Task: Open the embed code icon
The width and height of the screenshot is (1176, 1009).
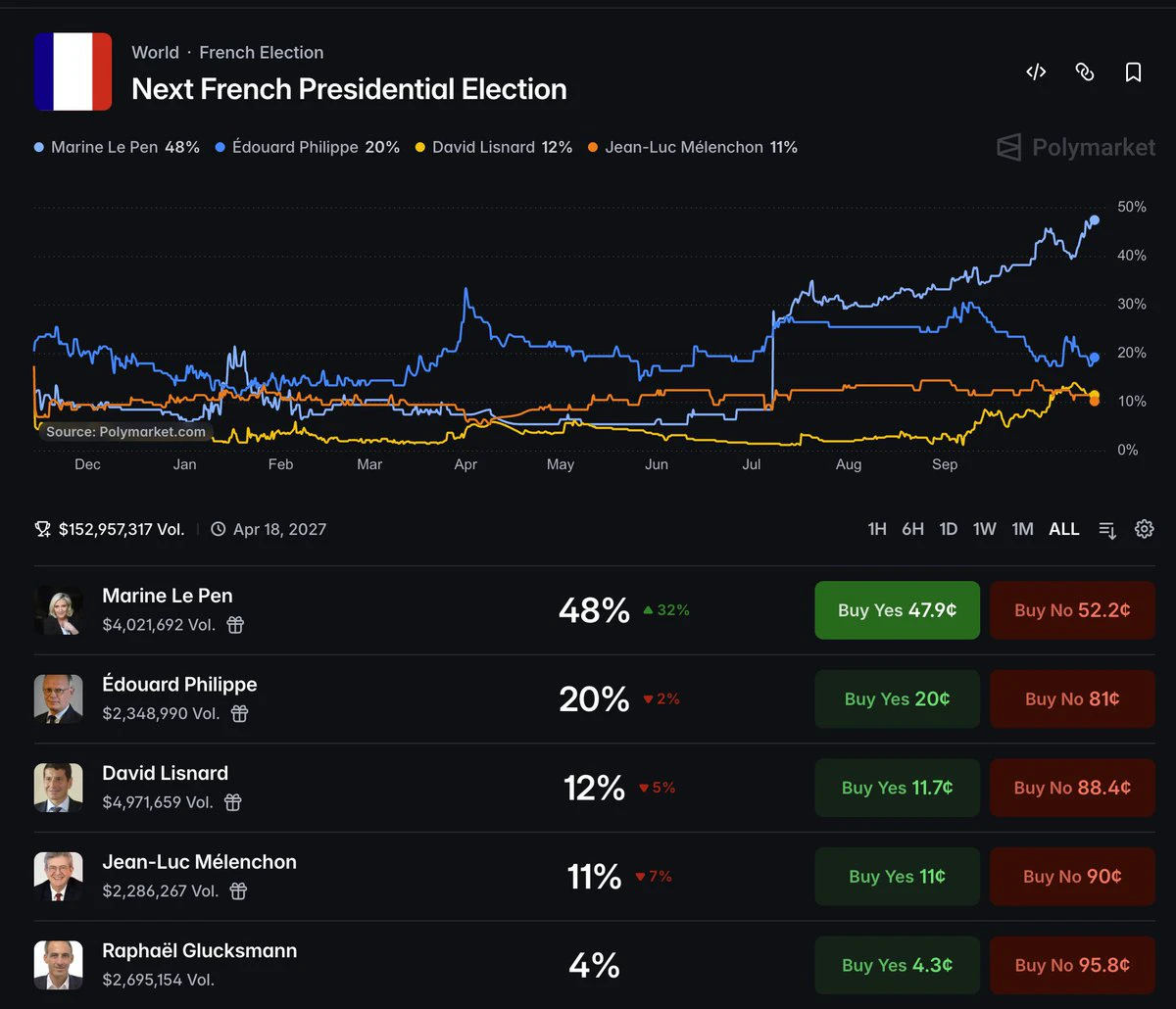Action: [x=1036, y=72]
